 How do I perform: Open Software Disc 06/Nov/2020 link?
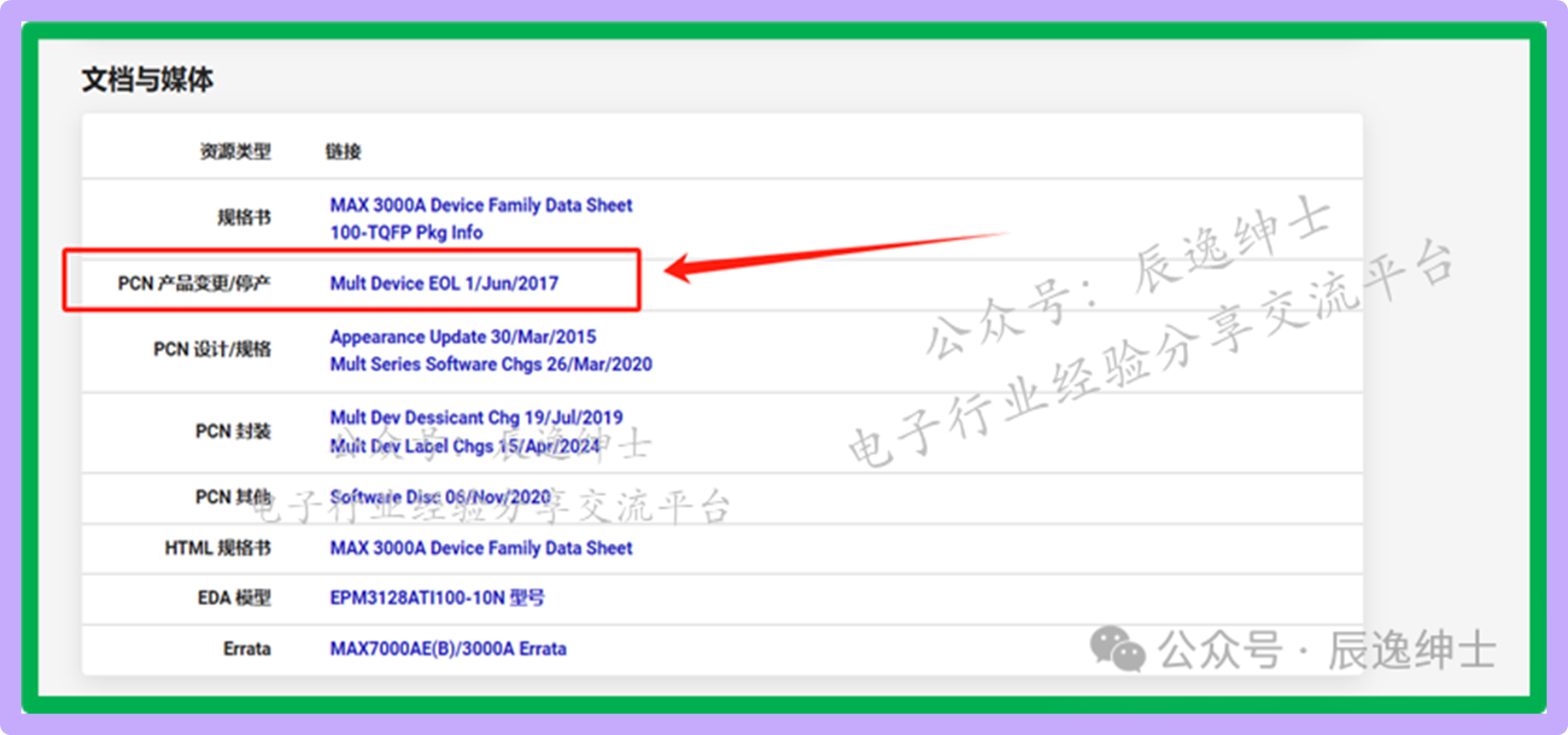click(x=441, y=497)
